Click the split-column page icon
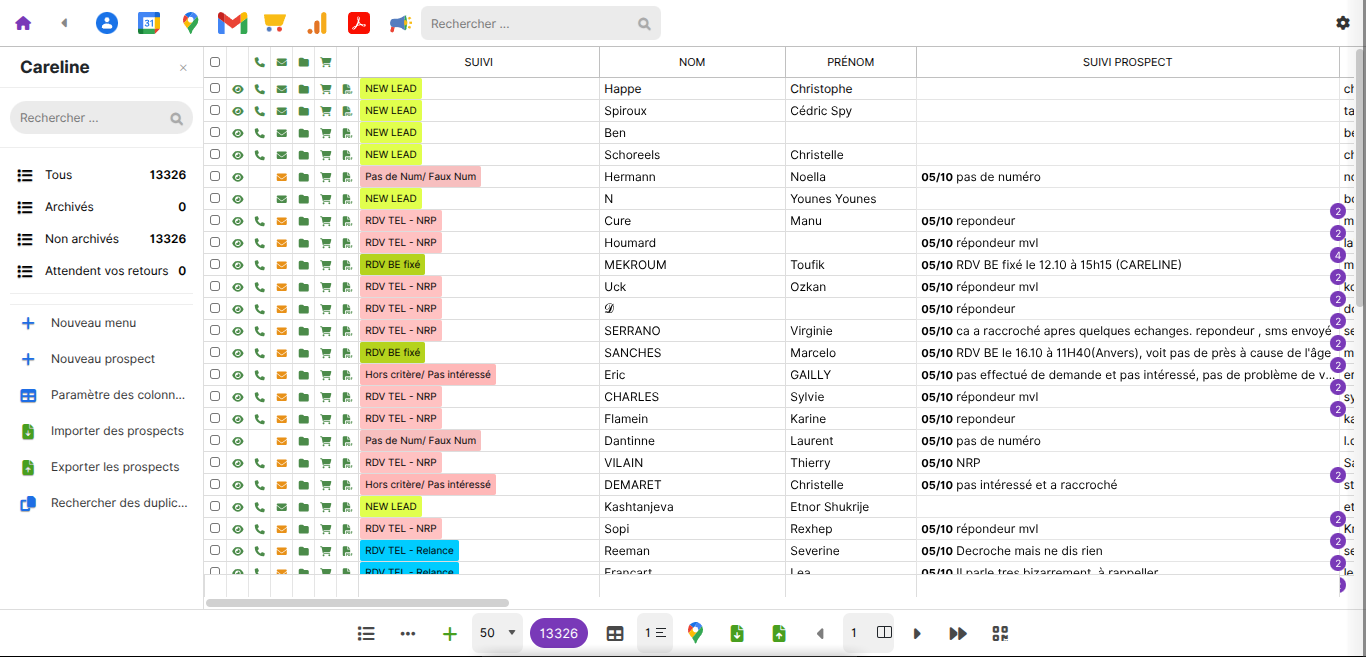Screen dimensions: 1366x657 click(x=884, y=633)
